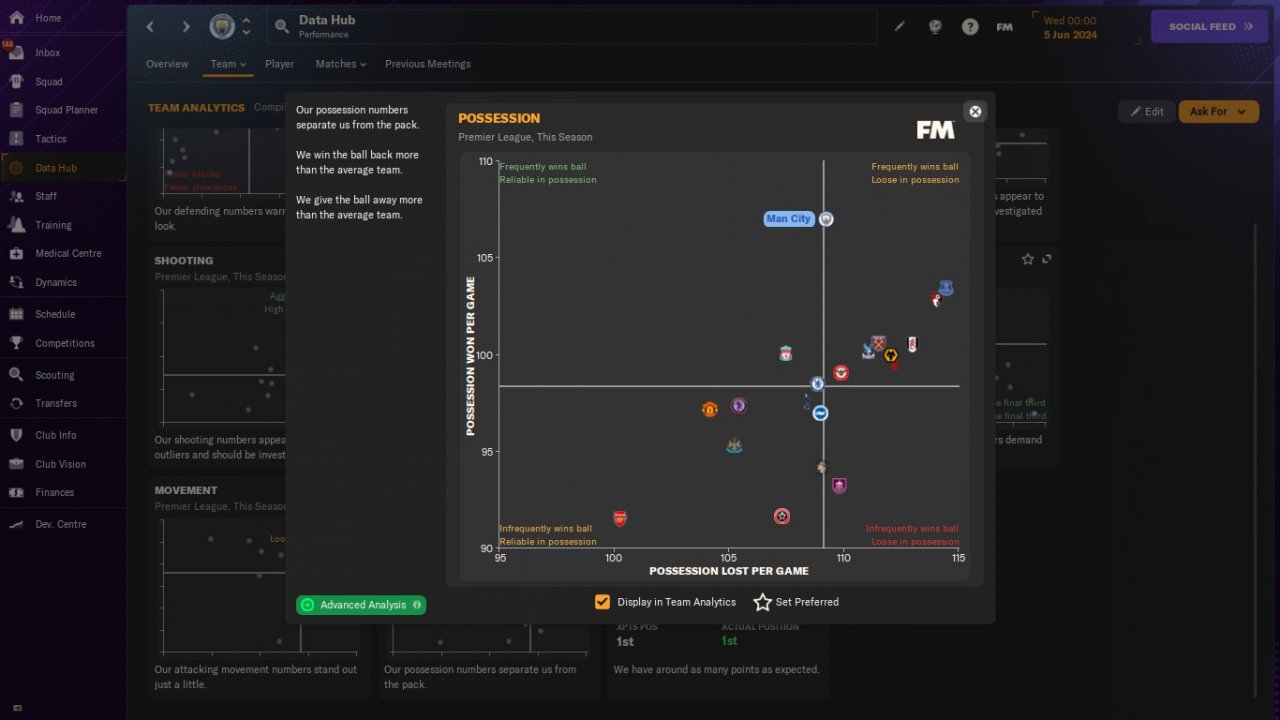
Task: Open Club Info from the sidebar
Action: click(x=56, y=435)
